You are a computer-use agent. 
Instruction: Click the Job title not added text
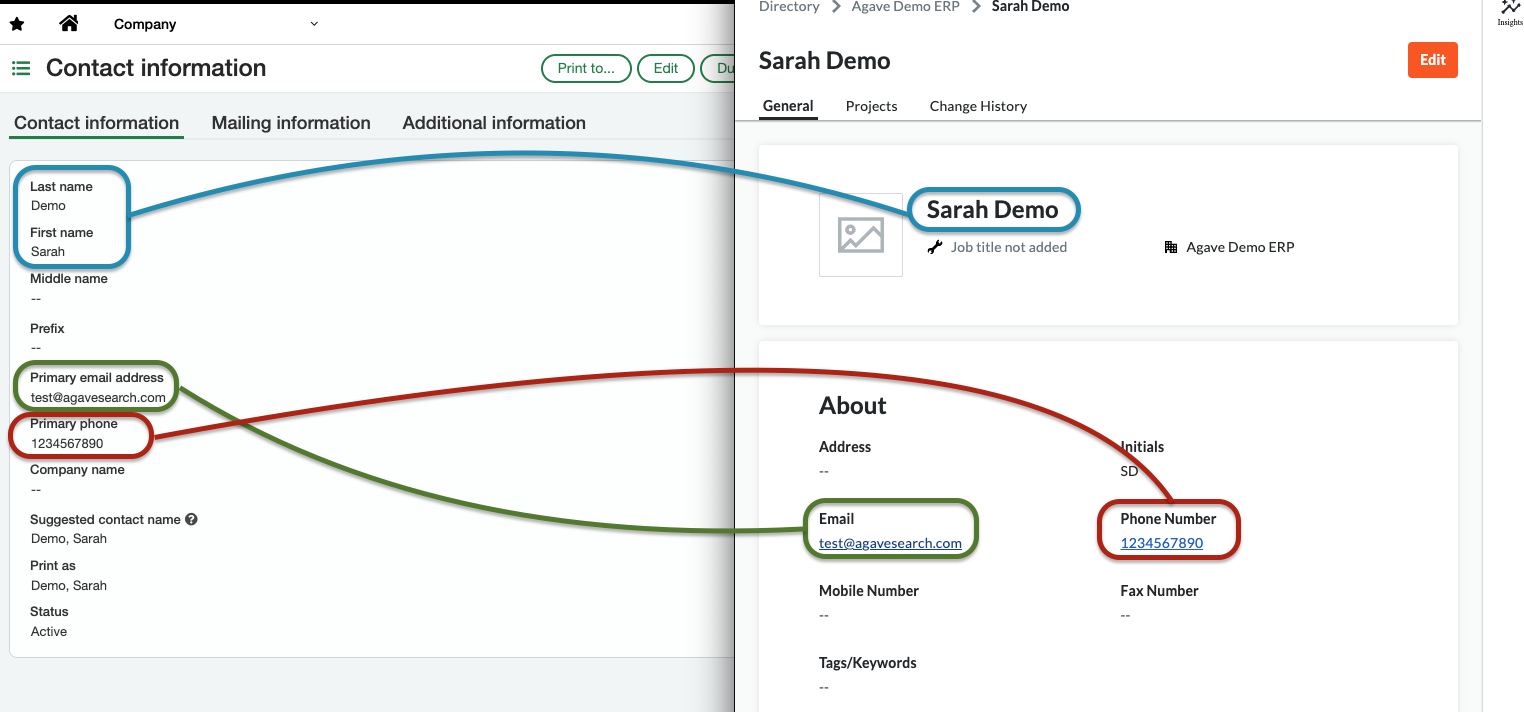click(x=1009, y=247)
